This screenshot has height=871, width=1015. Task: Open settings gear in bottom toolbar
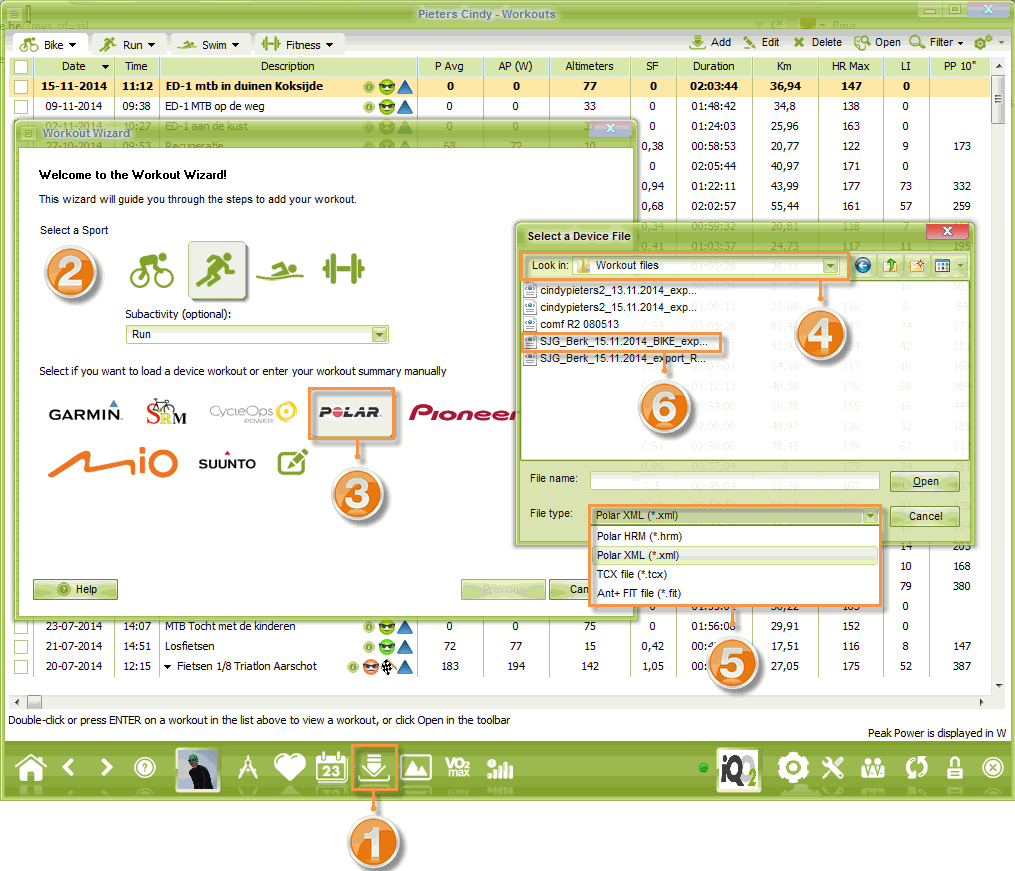pos(793,768)
